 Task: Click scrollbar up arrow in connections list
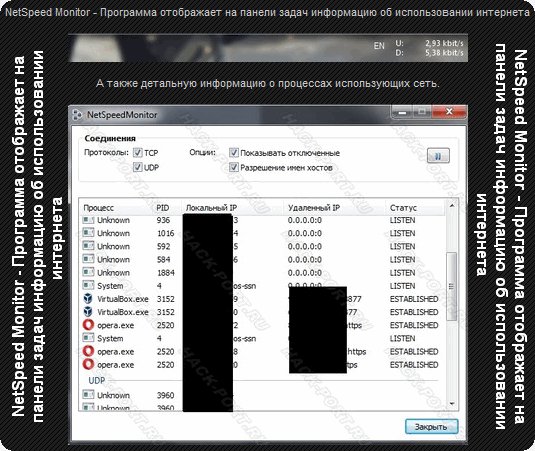(x=452, y=205)
